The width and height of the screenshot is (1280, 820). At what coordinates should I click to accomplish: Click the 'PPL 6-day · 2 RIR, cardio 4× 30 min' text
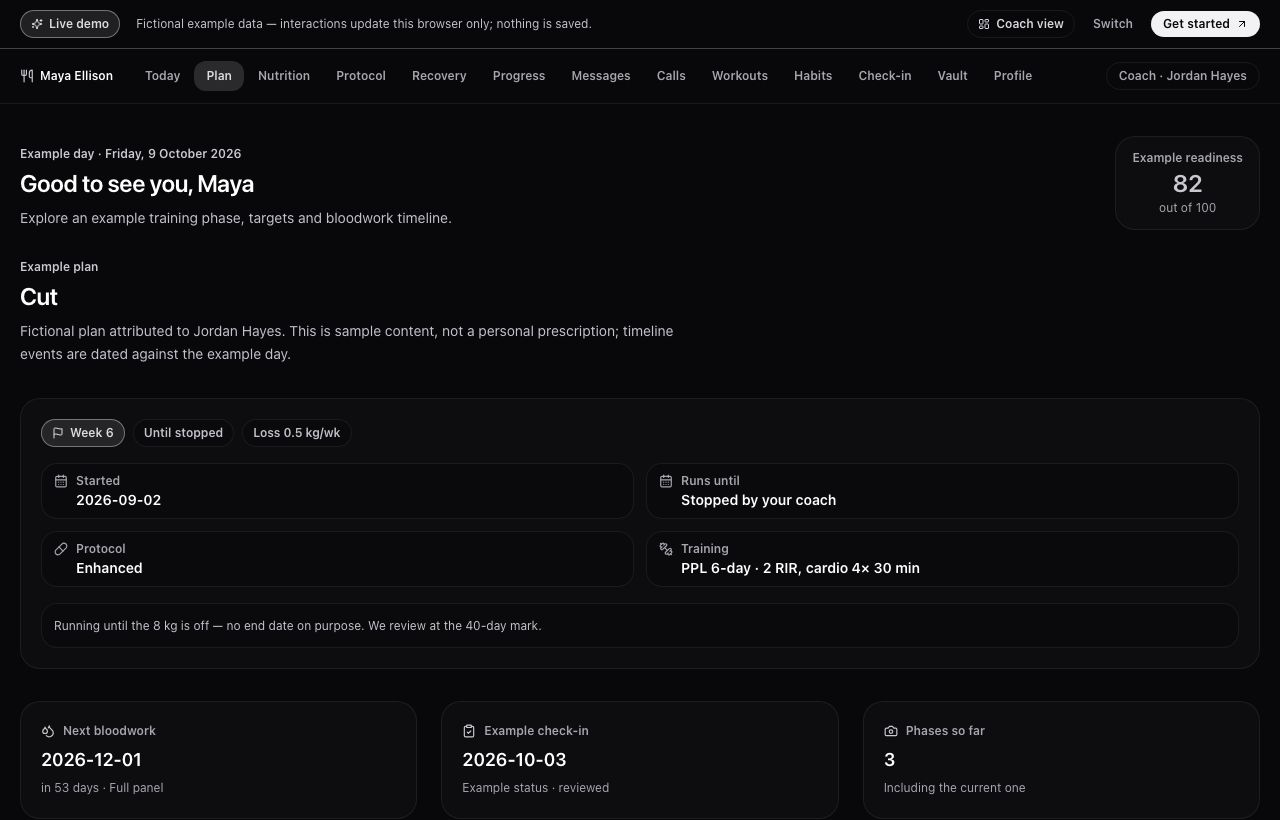[800, 568]
